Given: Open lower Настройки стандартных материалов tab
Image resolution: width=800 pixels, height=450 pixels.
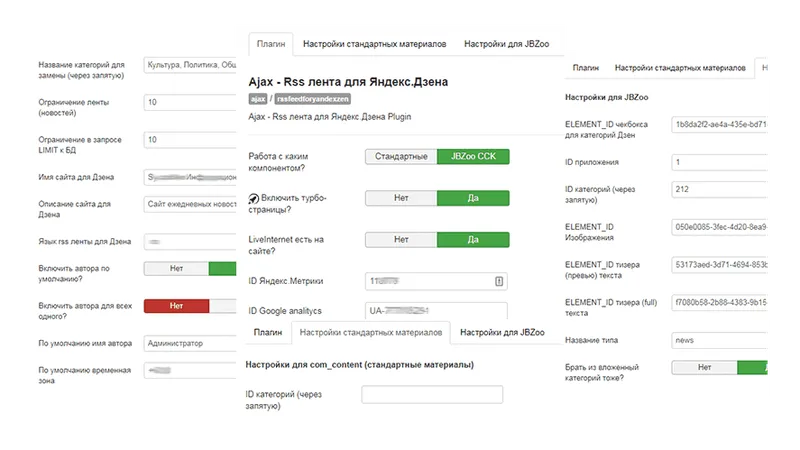Looking at the screenshot, I should (371, 332).
